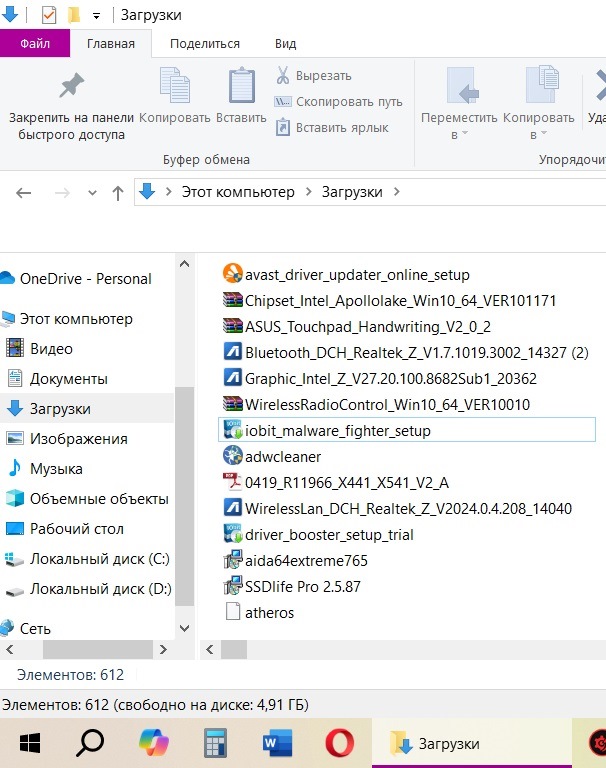Click the forward navigation arrow

point(62,193)
